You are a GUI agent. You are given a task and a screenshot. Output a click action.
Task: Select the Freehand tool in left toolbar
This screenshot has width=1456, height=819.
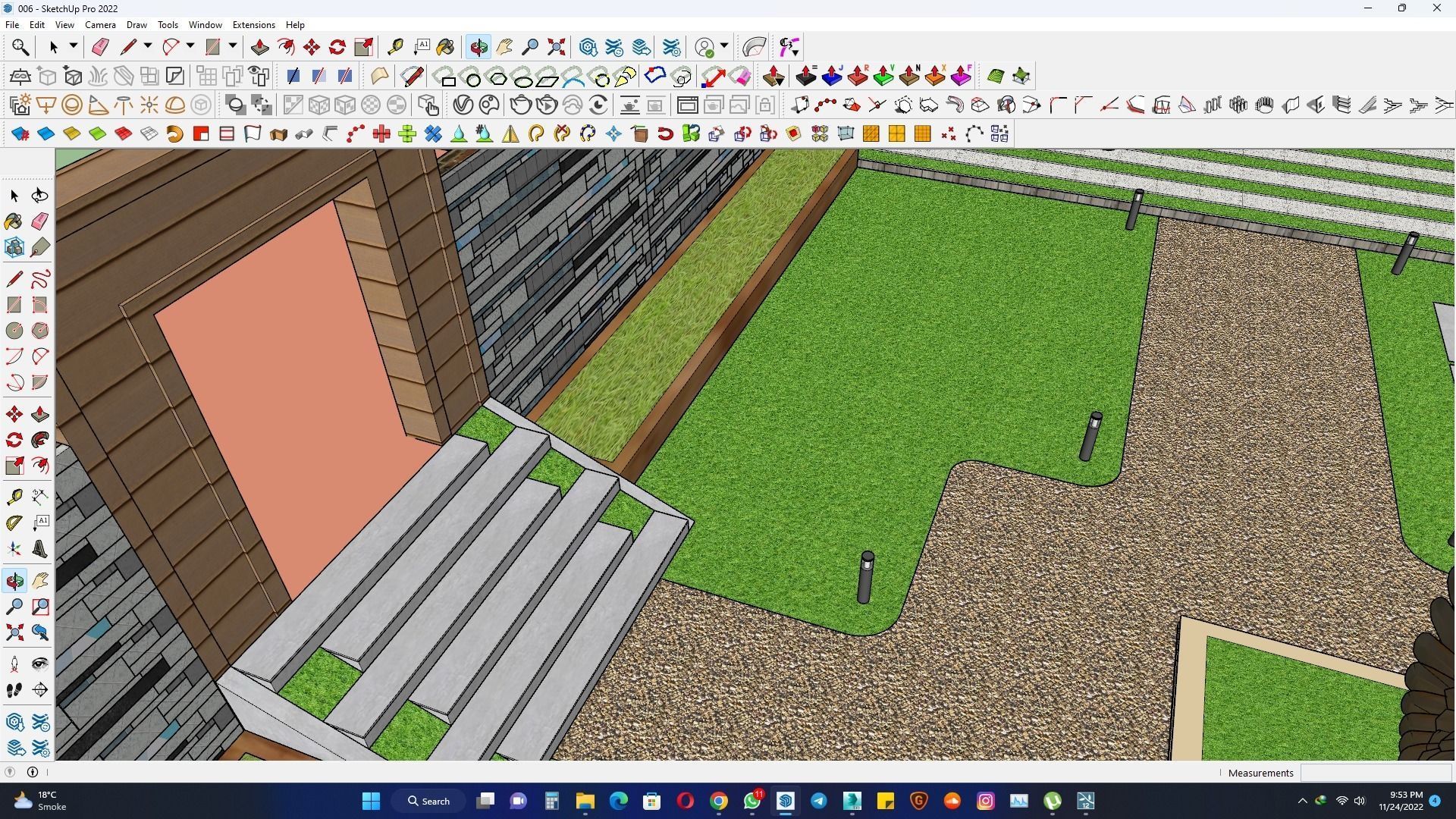[x=40, y=279]
